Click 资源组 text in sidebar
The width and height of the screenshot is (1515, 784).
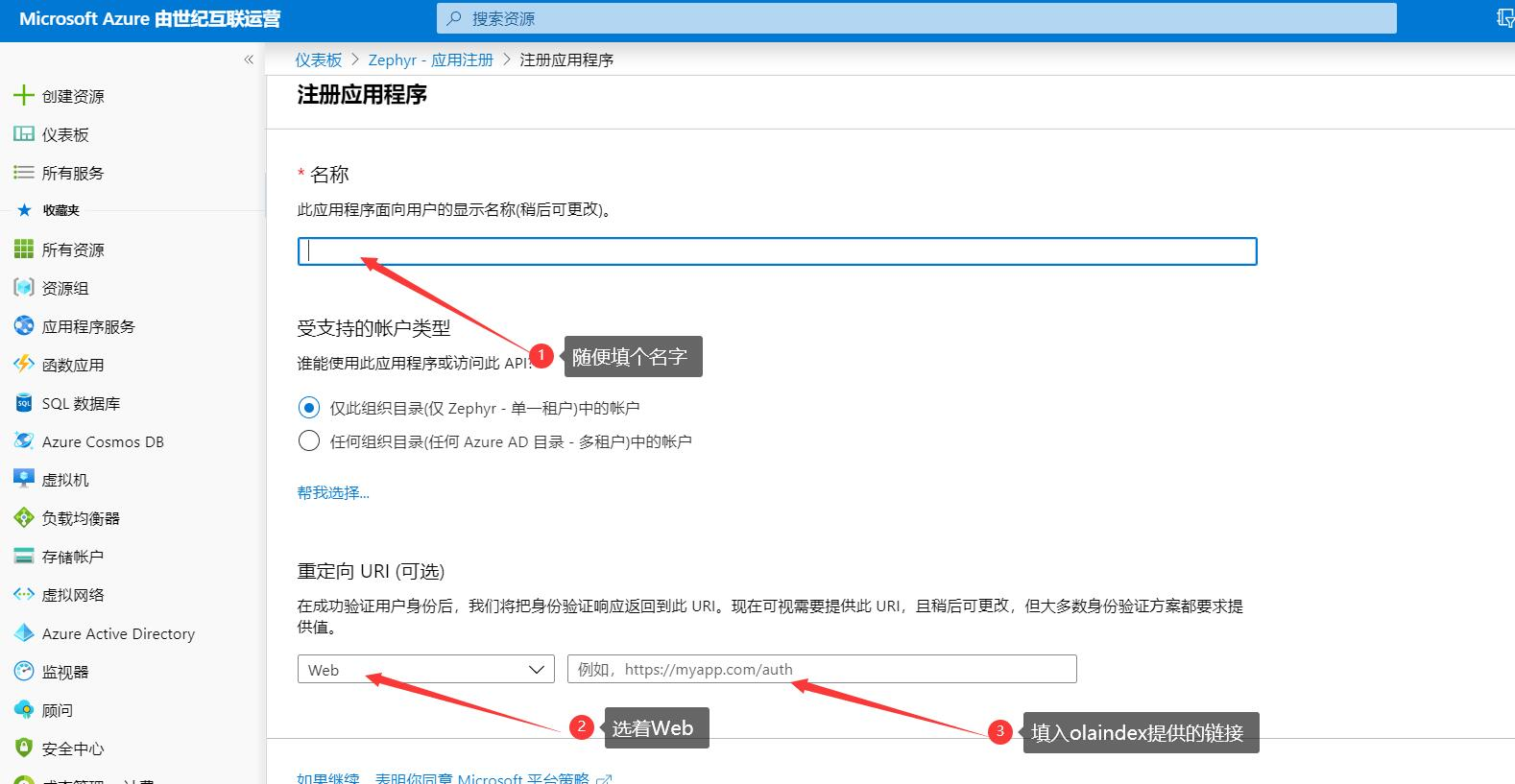(65, 288)
